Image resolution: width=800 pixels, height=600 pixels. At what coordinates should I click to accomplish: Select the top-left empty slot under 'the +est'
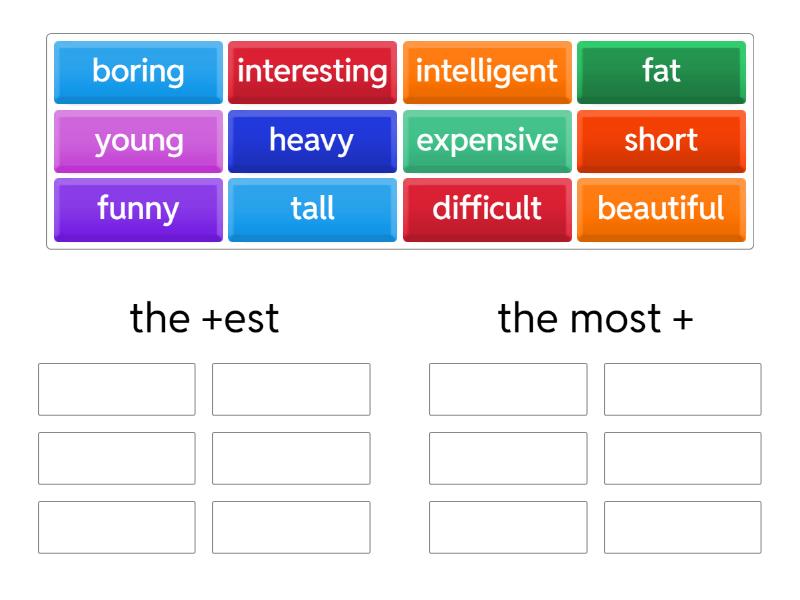(x=116, y=389)
